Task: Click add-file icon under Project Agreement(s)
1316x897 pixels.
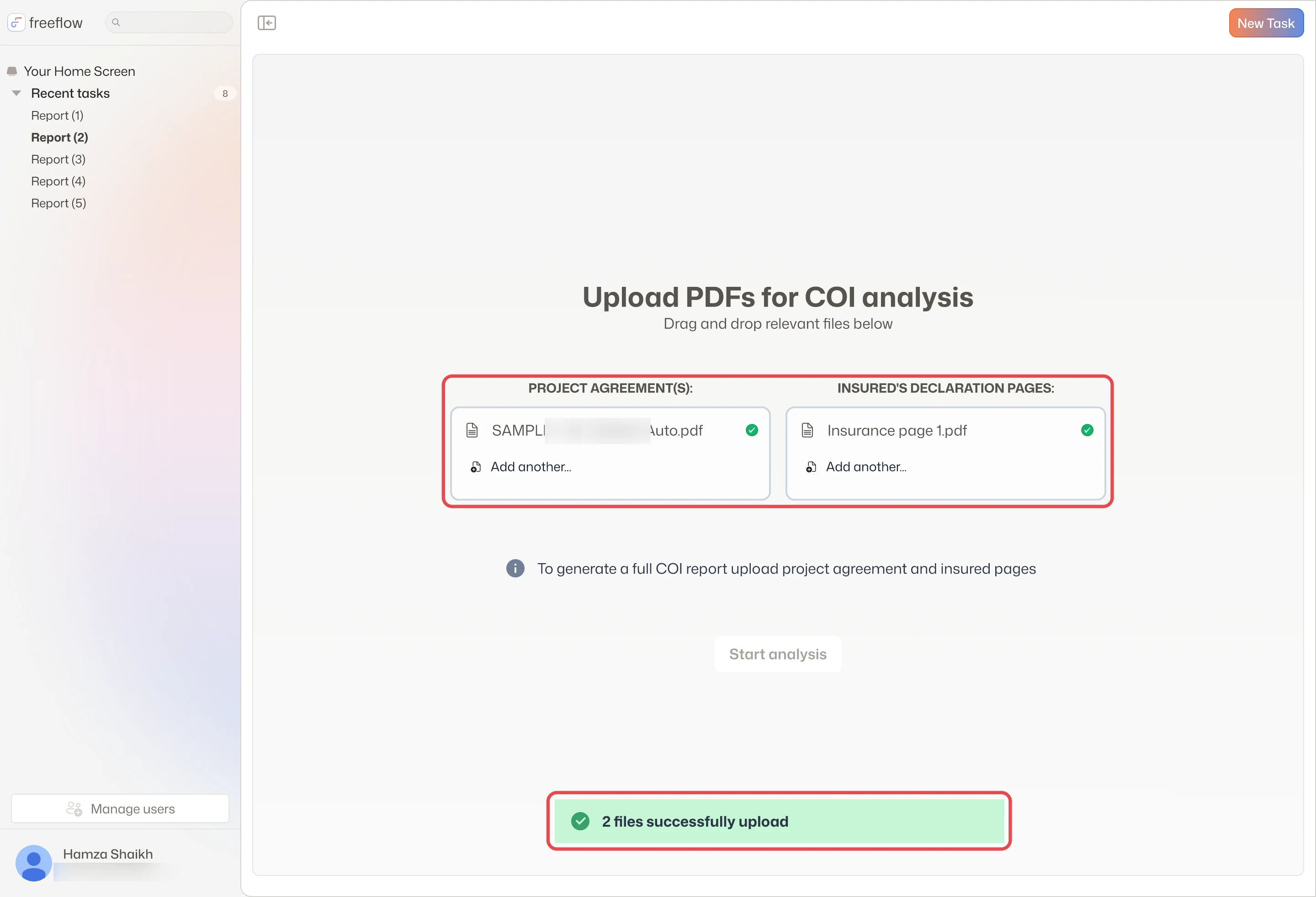Action: [476, 467]
